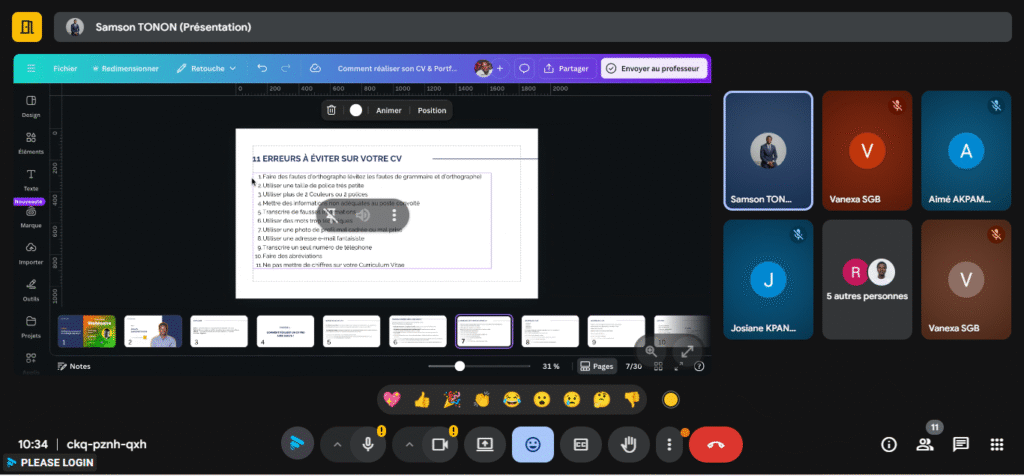Click the trash icon above the slide
Screen dimensions: 1024x476
click(332, 110)
